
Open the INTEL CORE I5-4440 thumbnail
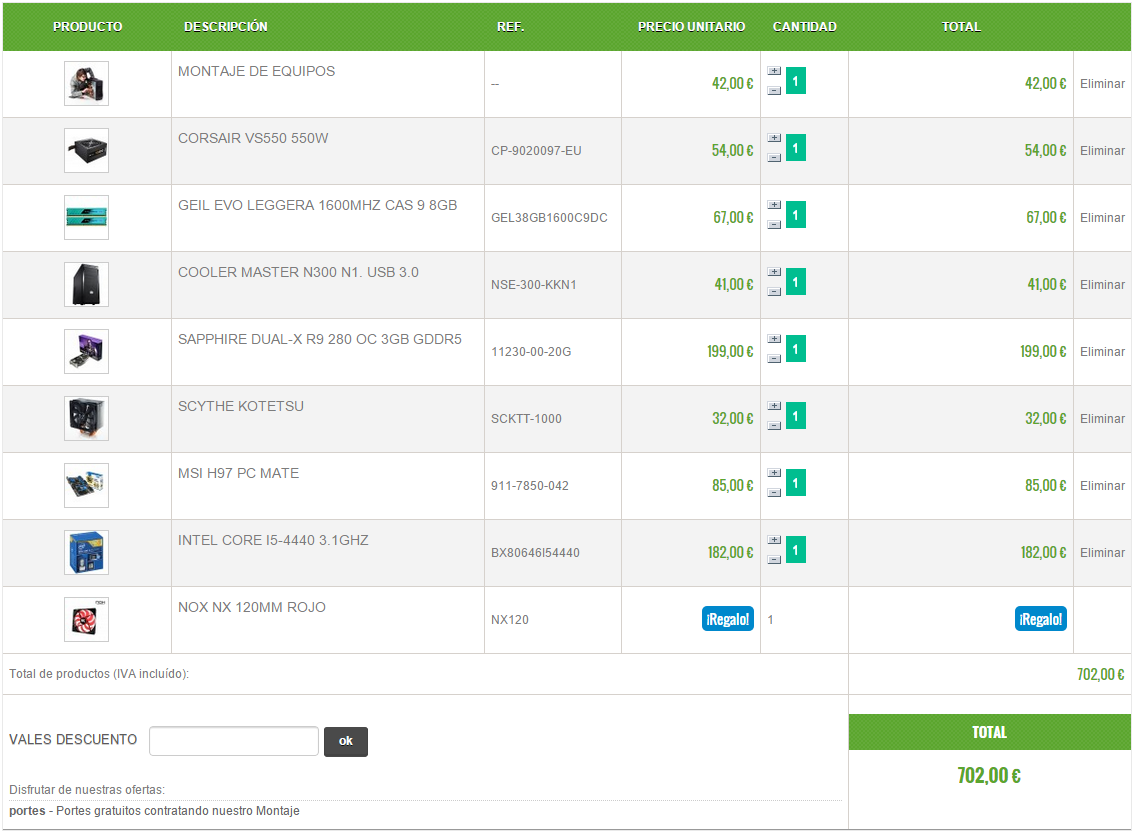pos(86,553)
